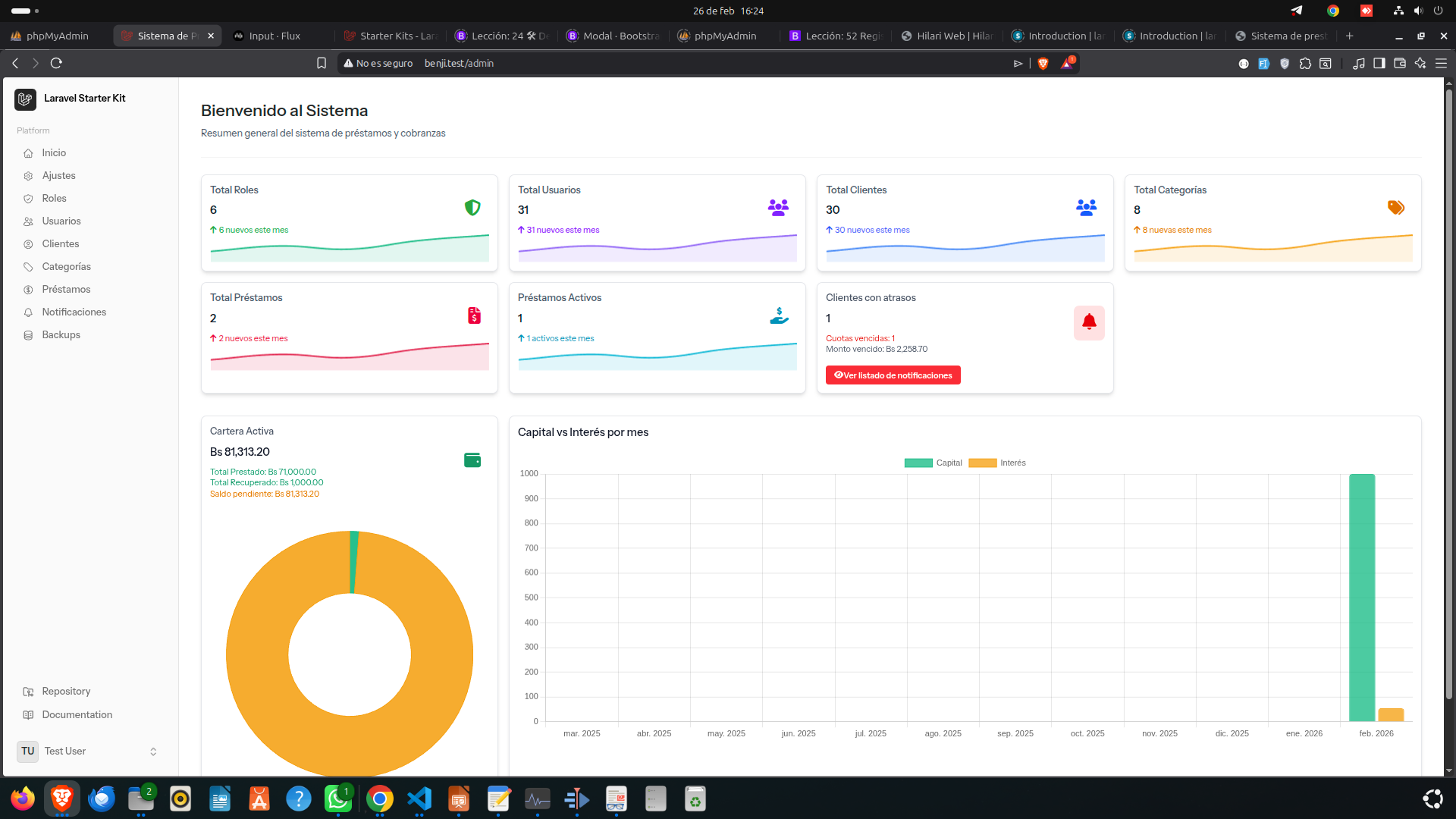The image size is (1456, 819).
Task: Reload the page using the refresh icon
Action: (56, 64)
